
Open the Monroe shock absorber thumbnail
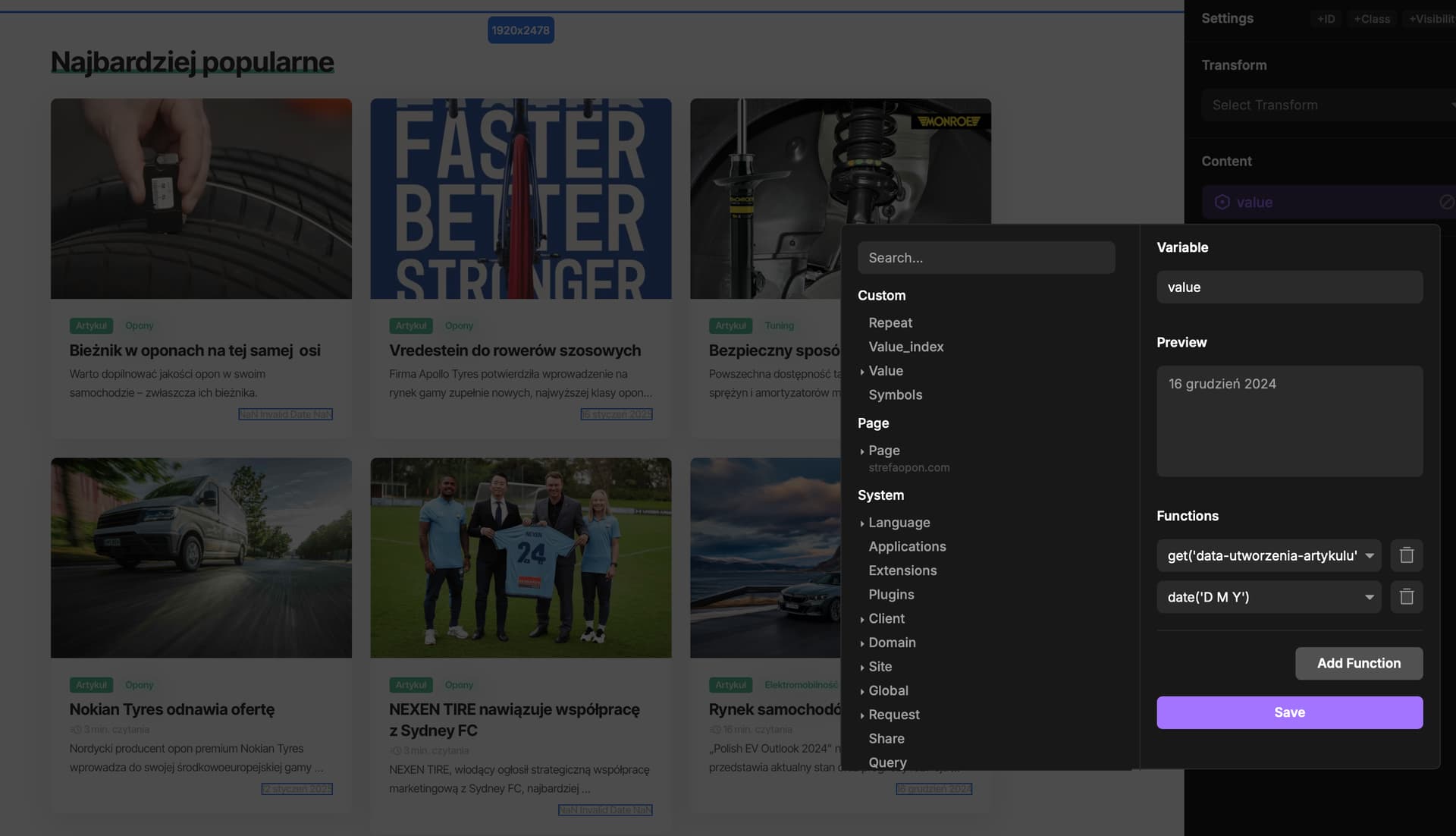pos(840,161)
